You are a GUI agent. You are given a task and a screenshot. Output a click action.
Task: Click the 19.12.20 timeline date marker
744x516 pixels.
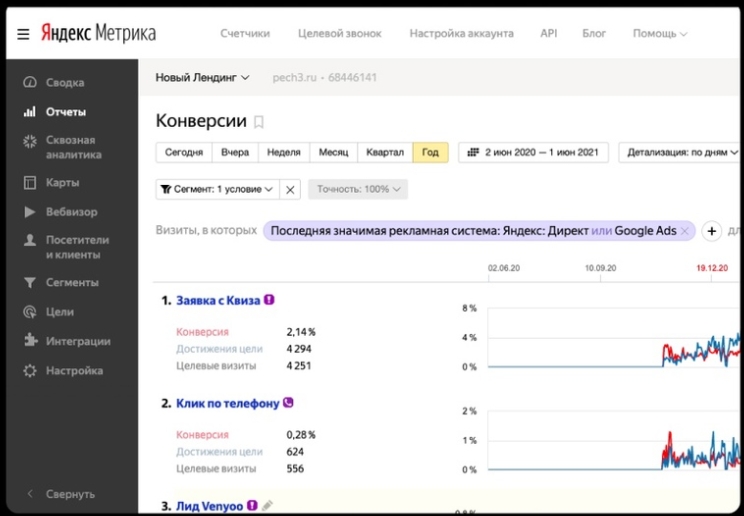pyautogui.click(x=712, y=268)
